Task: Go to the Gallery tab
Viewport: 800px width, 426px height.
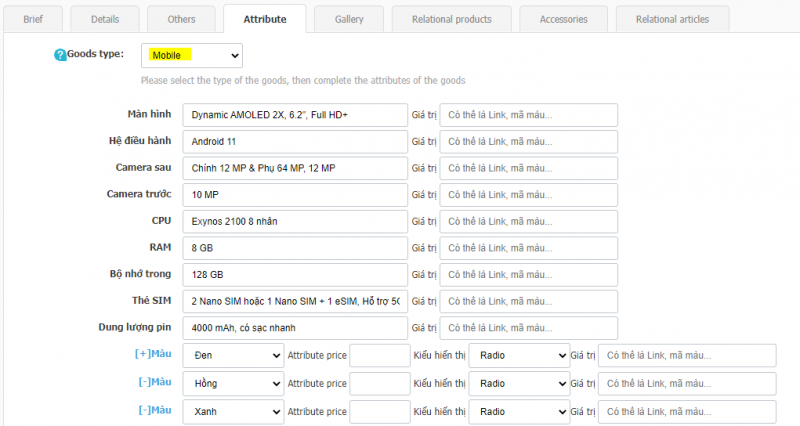Action: 349,19
